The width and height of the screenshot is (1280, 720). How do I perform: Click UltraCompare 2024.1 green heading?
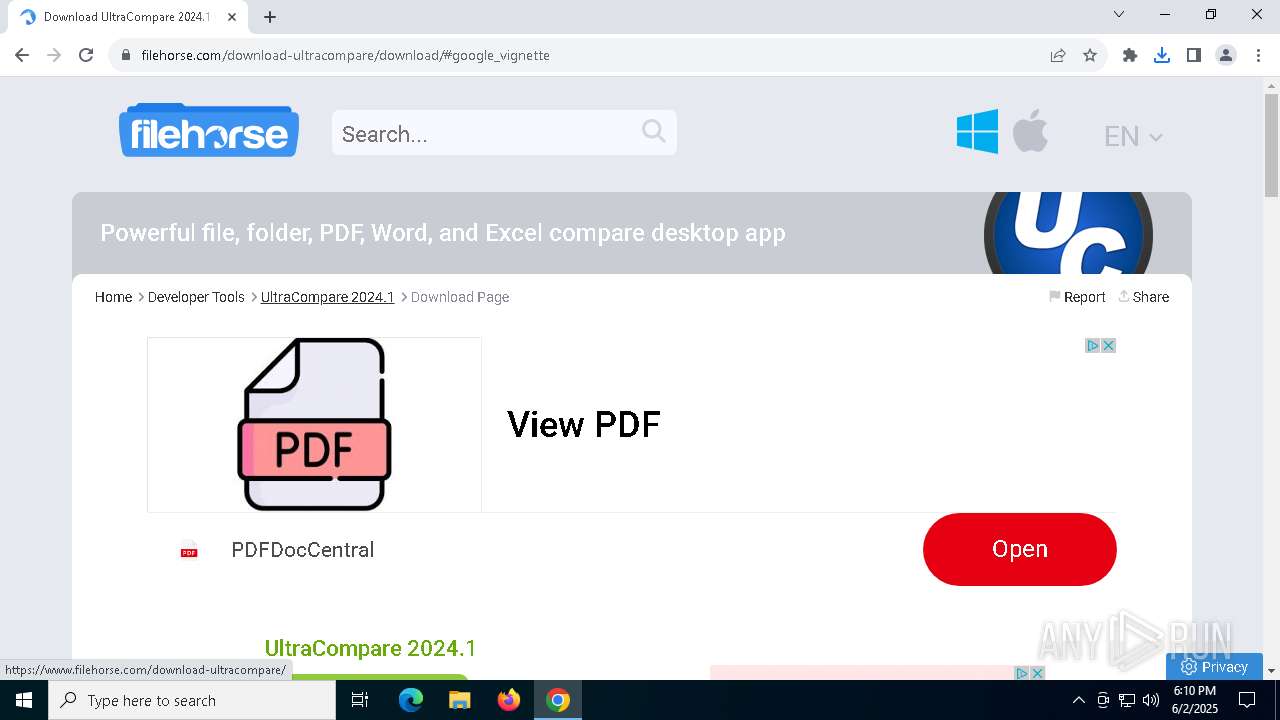tap(370, 648)
